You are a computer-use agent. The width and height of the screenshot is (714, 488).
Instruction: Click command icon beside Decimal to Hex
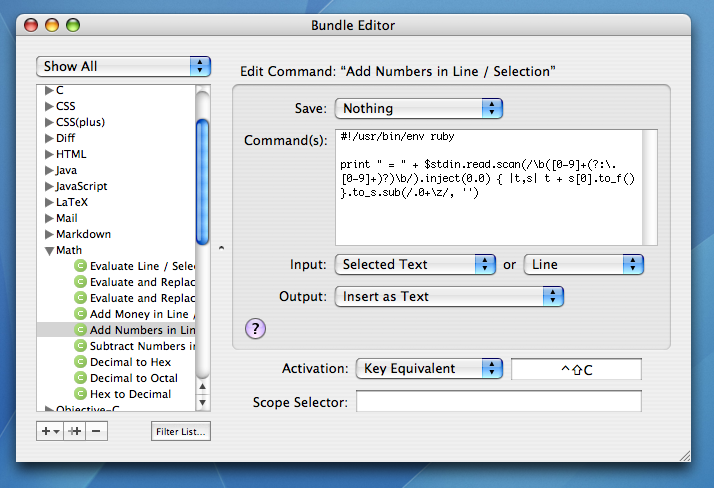coord(80,362)
